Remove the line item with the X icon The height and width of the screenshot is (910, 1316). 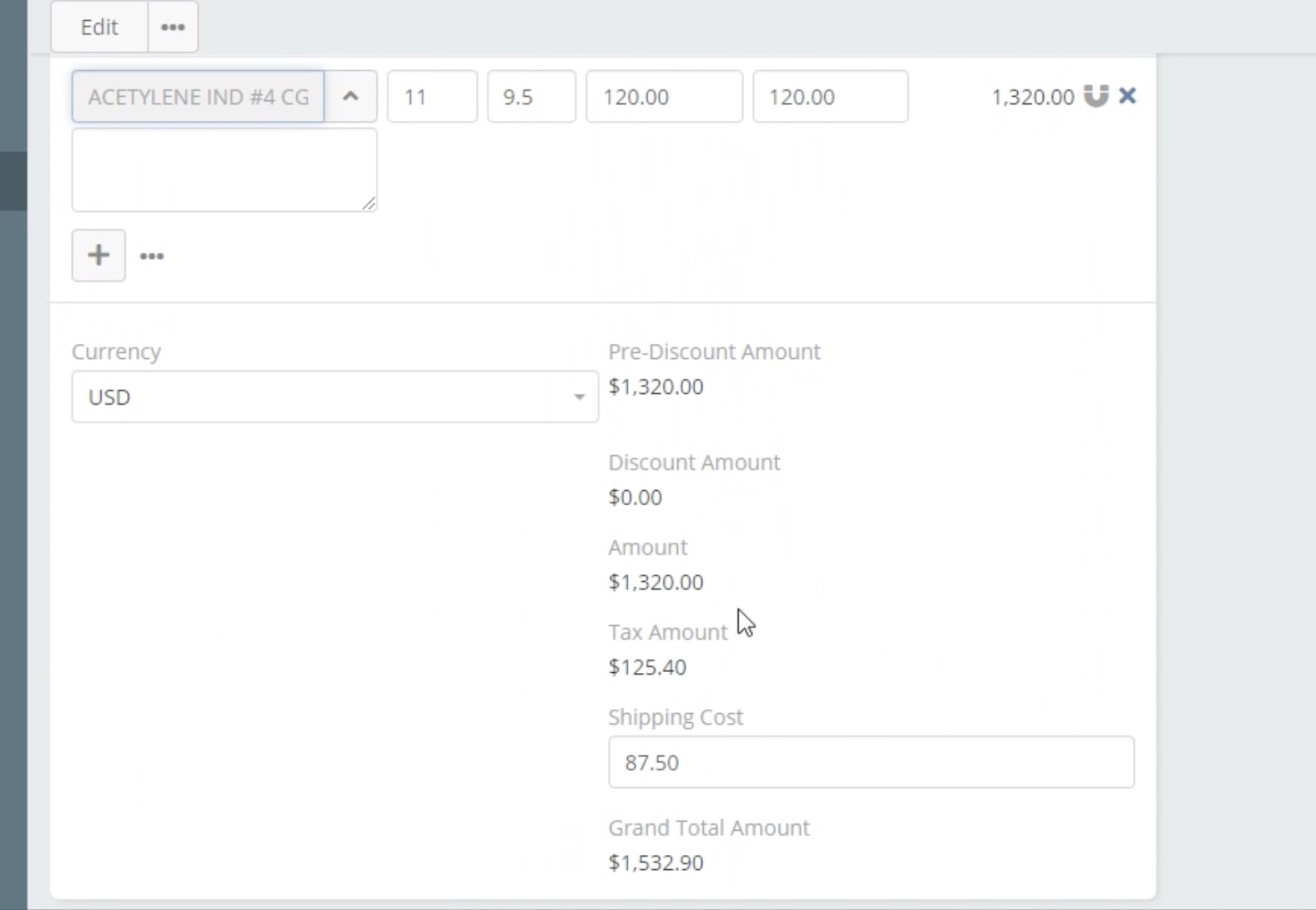pyautogui.click(x=1127, y=96)
